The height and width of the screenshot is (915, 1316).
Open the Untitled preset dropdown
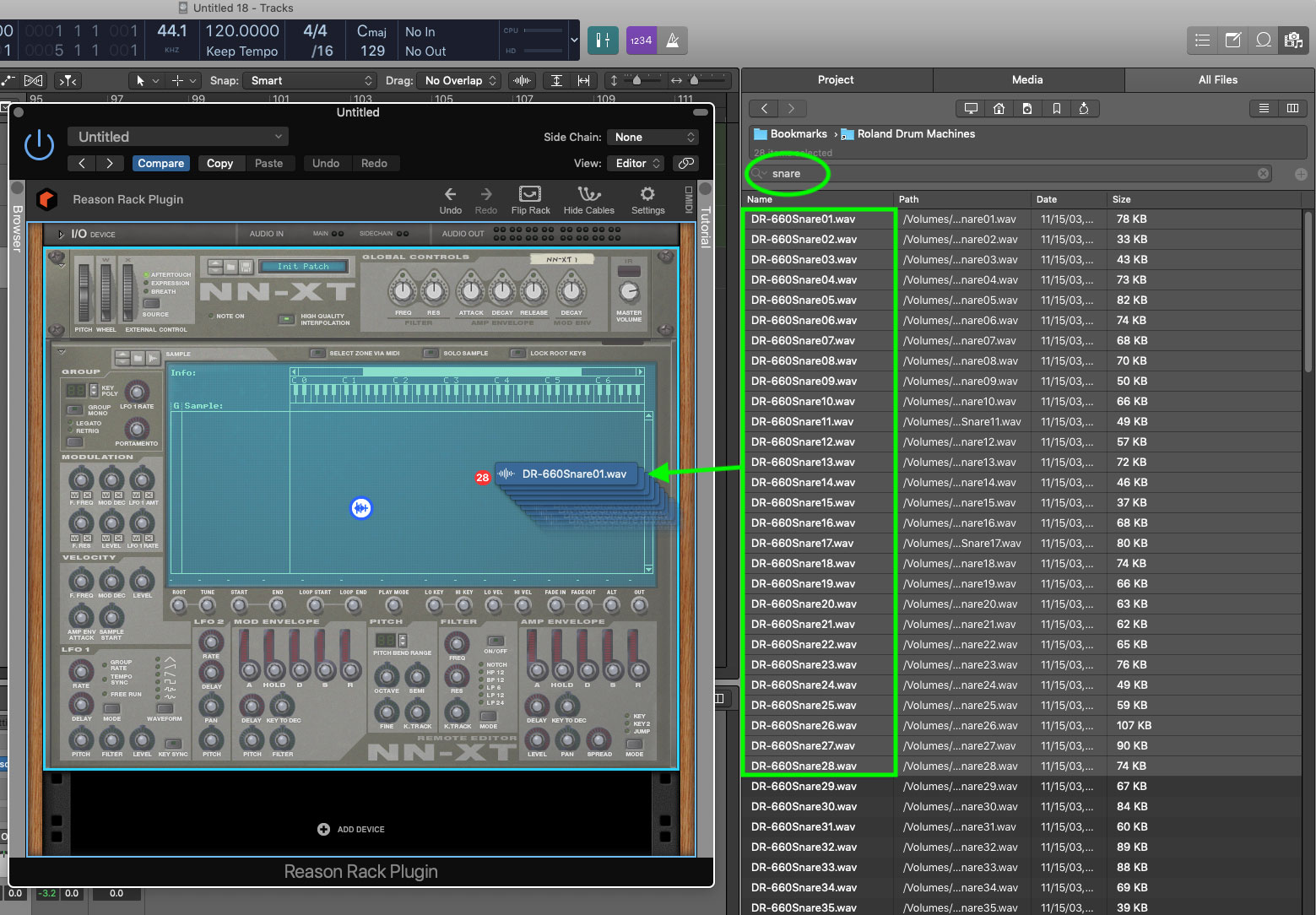click(x=179, y=137)
